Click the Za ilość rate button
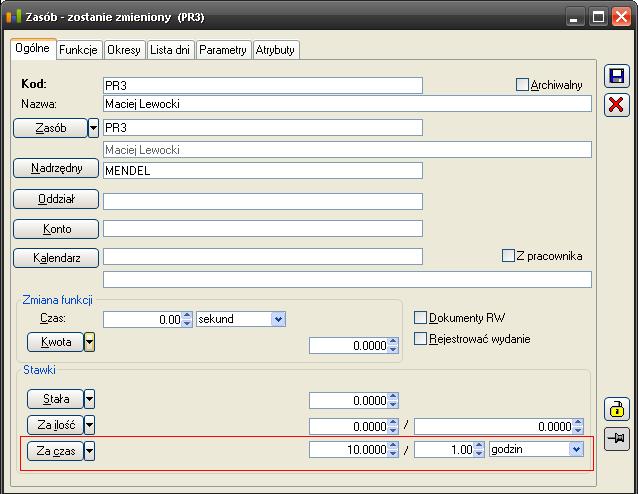The width and height of the screenshot is (638, 494). (55, 425)
